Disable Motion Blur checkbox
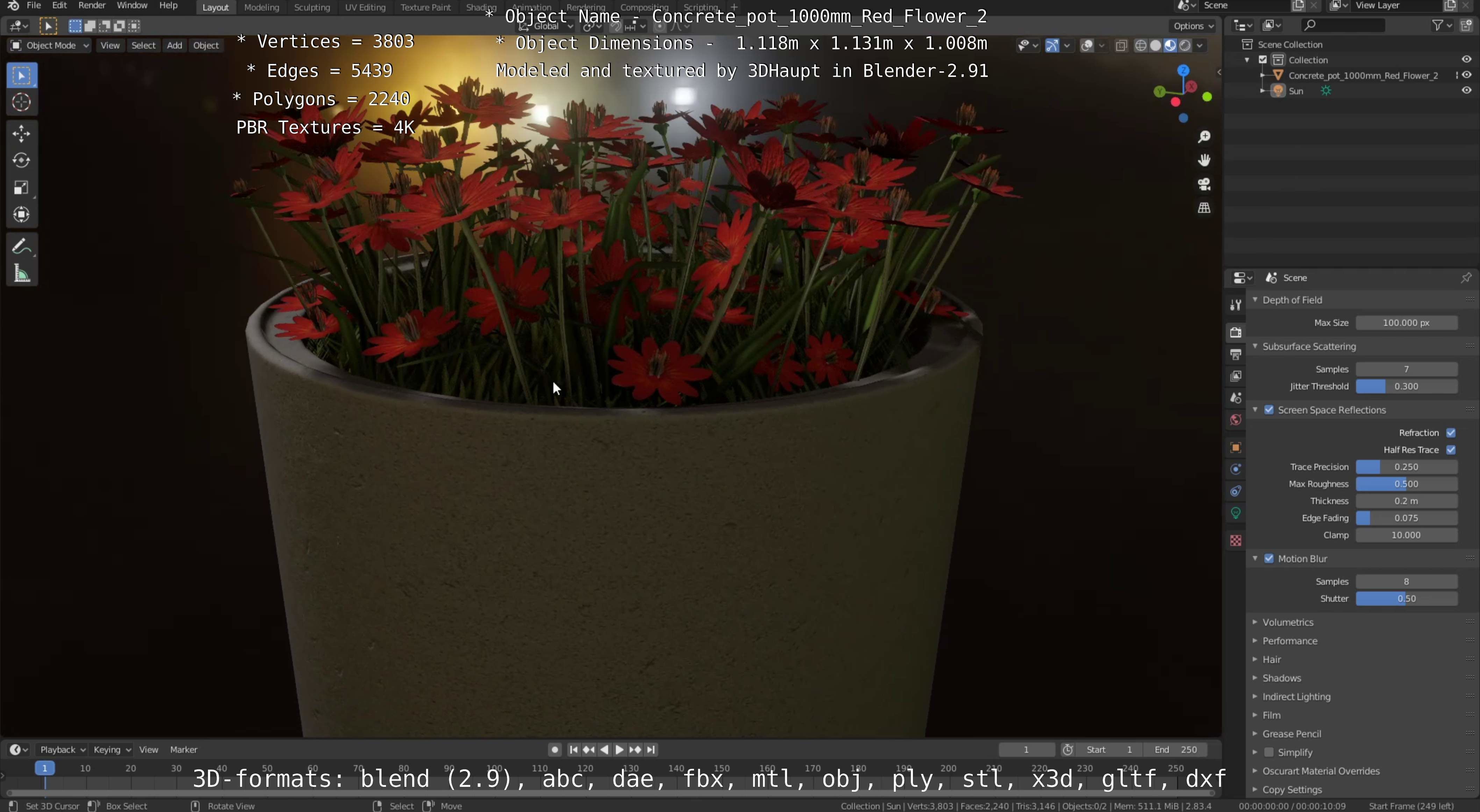1480x812 pixels. [x=1269, y=559]
